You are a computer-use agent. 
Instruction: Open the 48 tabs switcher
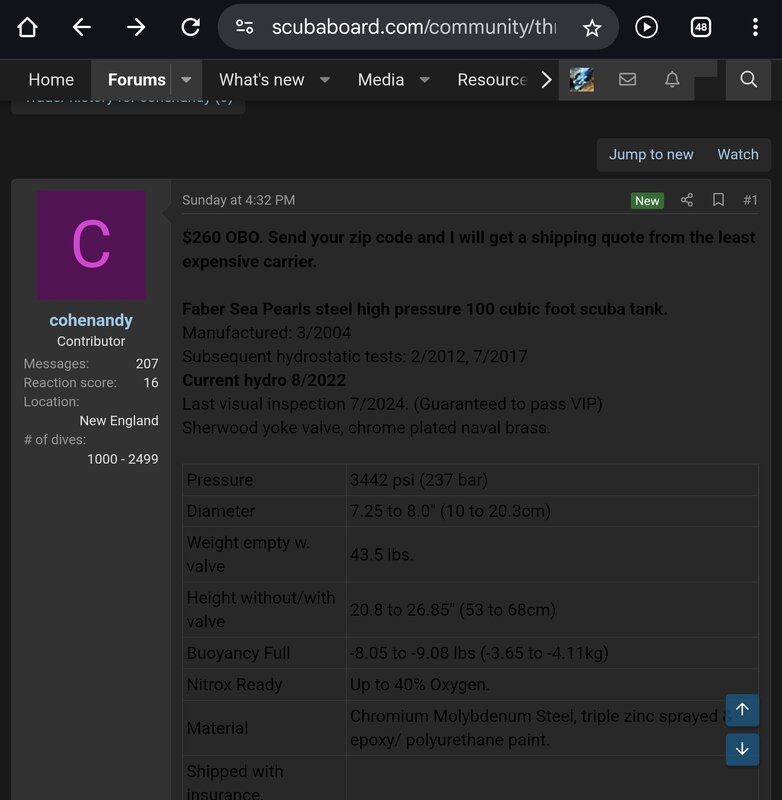701,27
